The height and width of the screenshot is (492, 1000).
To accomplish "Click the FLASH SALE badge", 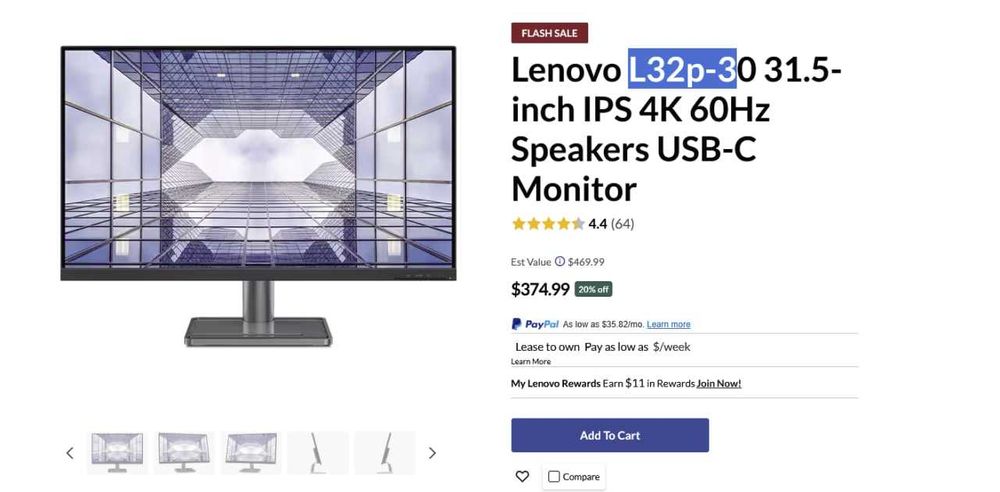I will pos(549,33).
